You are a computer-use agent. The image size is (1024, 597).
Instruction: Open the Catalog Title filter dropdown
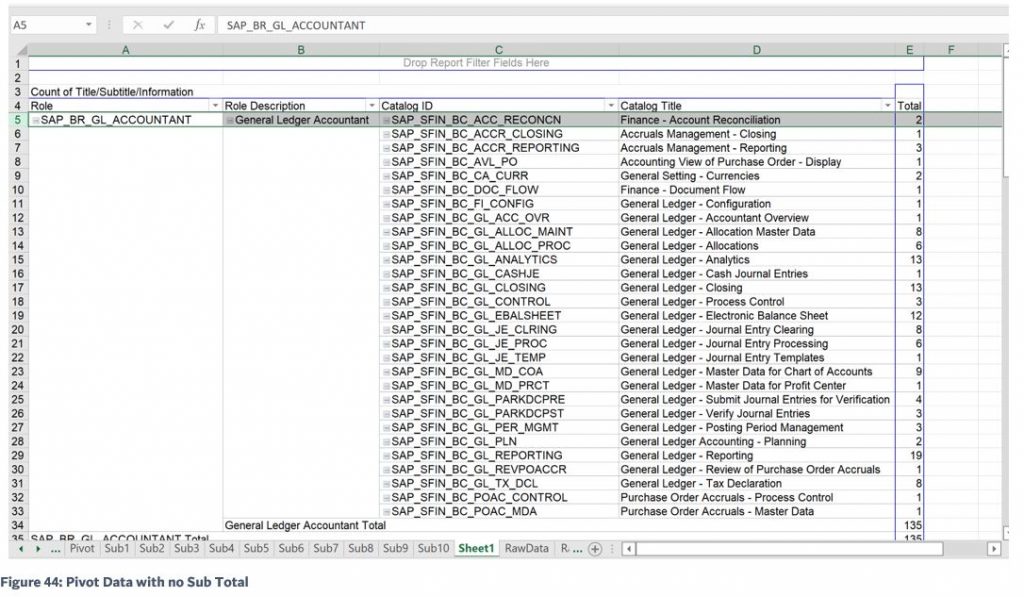pyautogui.click(x=888, y=106)
